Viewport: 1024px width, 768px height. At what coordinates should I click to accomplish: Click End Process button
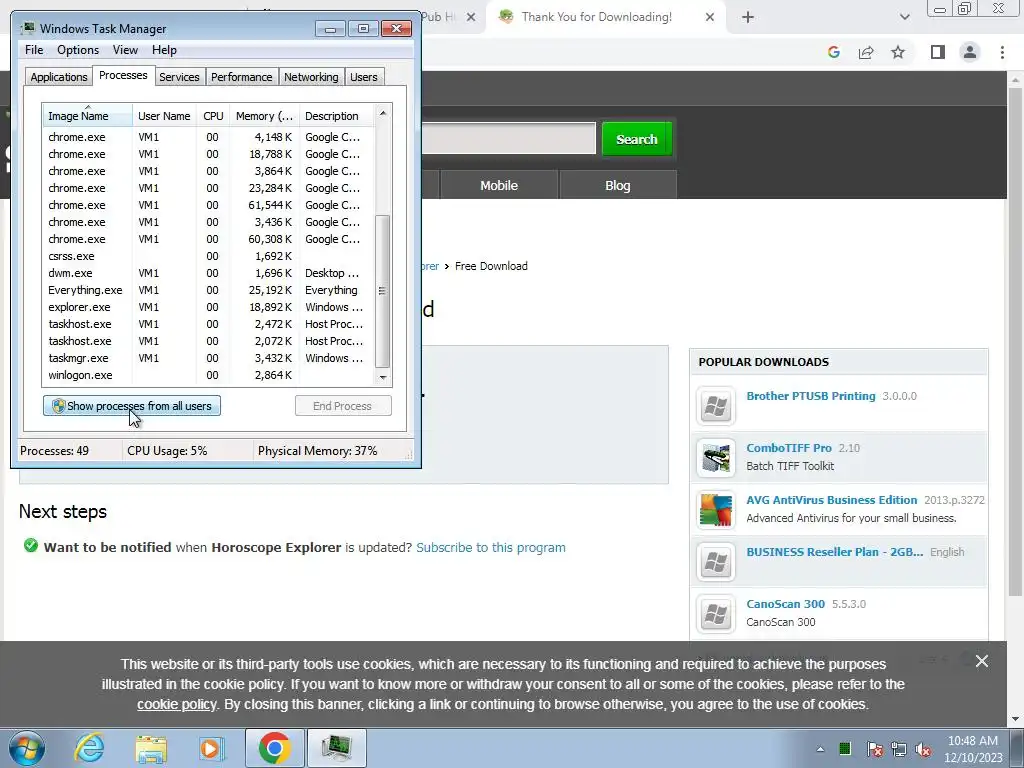(343, 406)
